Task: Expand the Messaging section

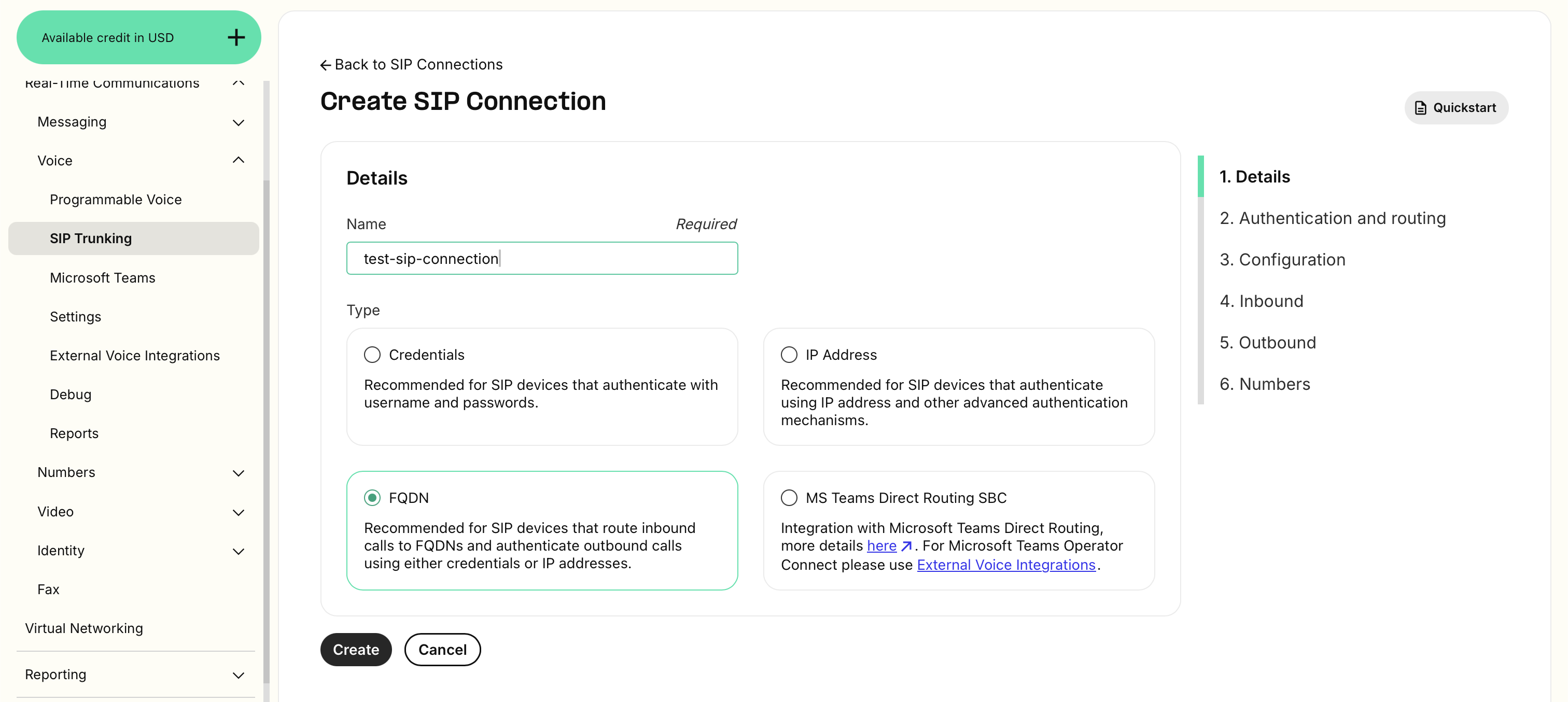Action: pos(239,122)
